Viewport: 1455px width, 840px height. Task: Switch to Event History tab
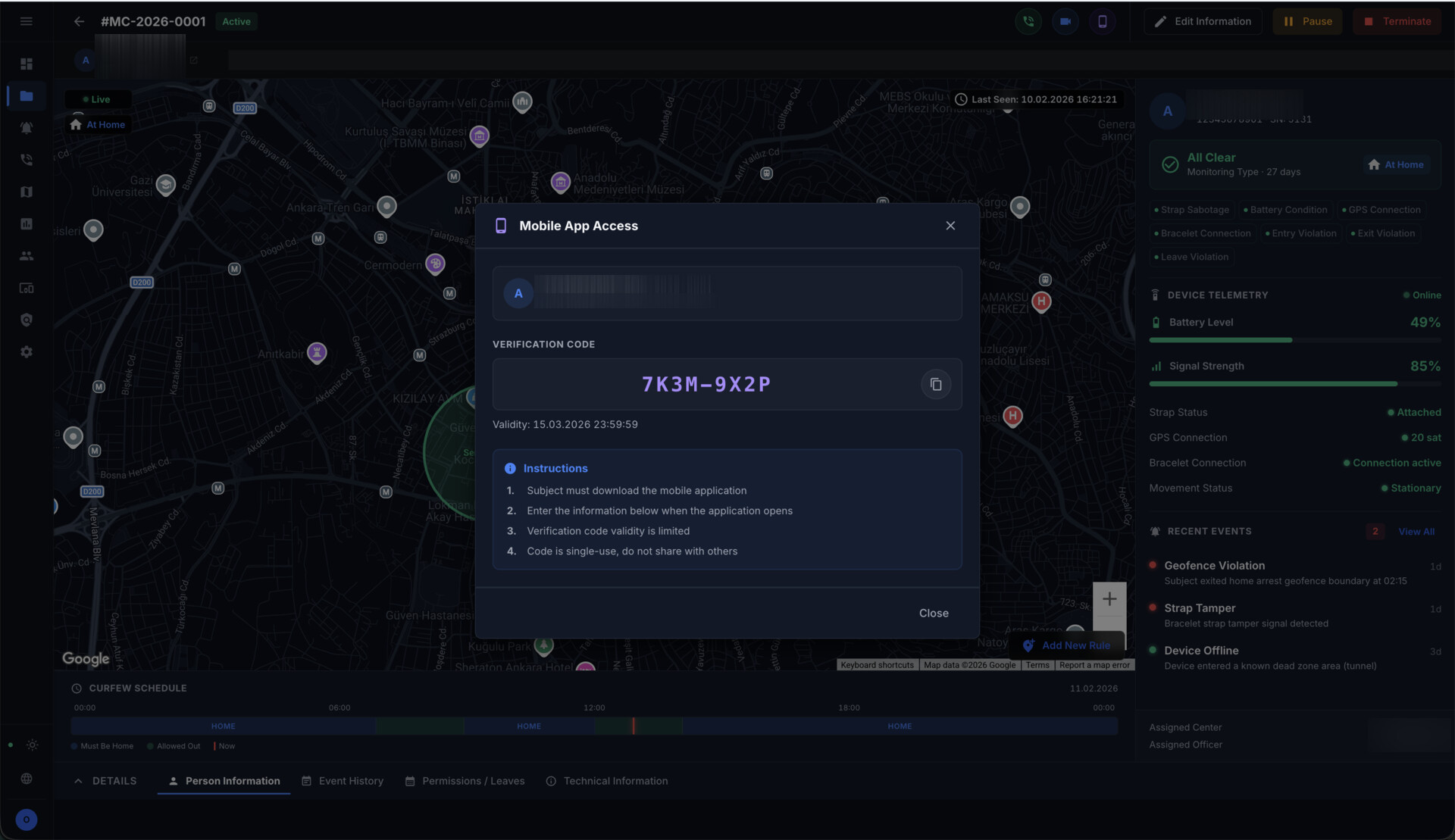[x=343, y=781]
